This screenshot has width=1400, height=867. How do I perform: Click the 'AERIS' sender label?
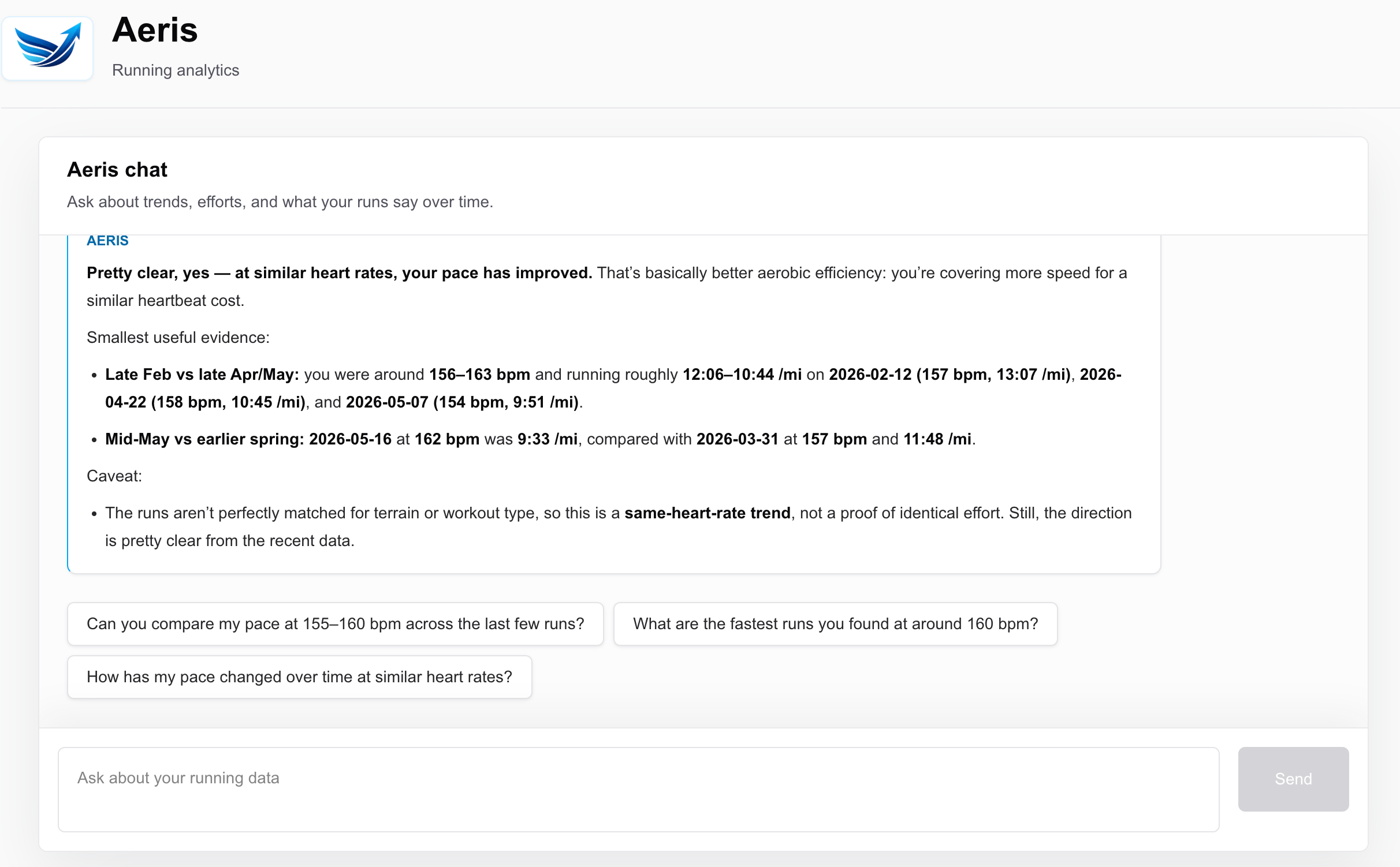tap(107, 241)
